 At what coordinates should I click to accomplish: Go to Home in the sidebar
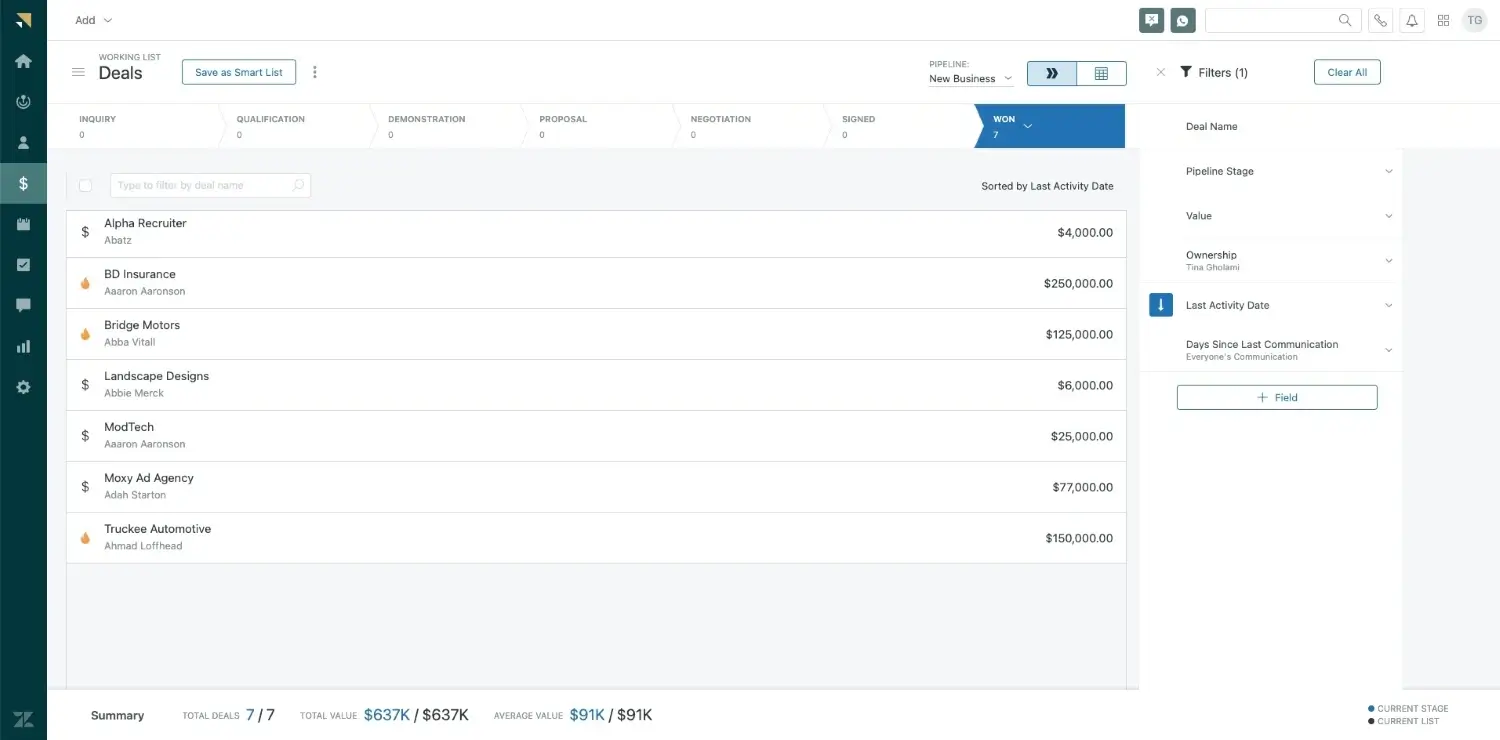23,61
